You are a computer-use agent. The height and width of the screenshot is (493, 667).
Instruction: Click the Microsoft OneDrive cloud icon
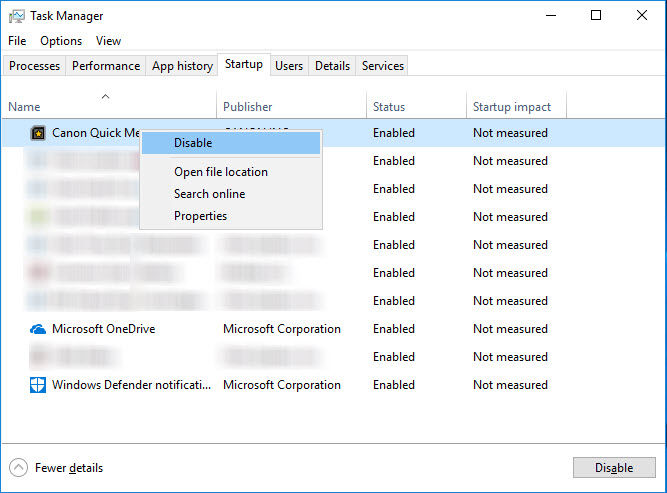[38, 329]
